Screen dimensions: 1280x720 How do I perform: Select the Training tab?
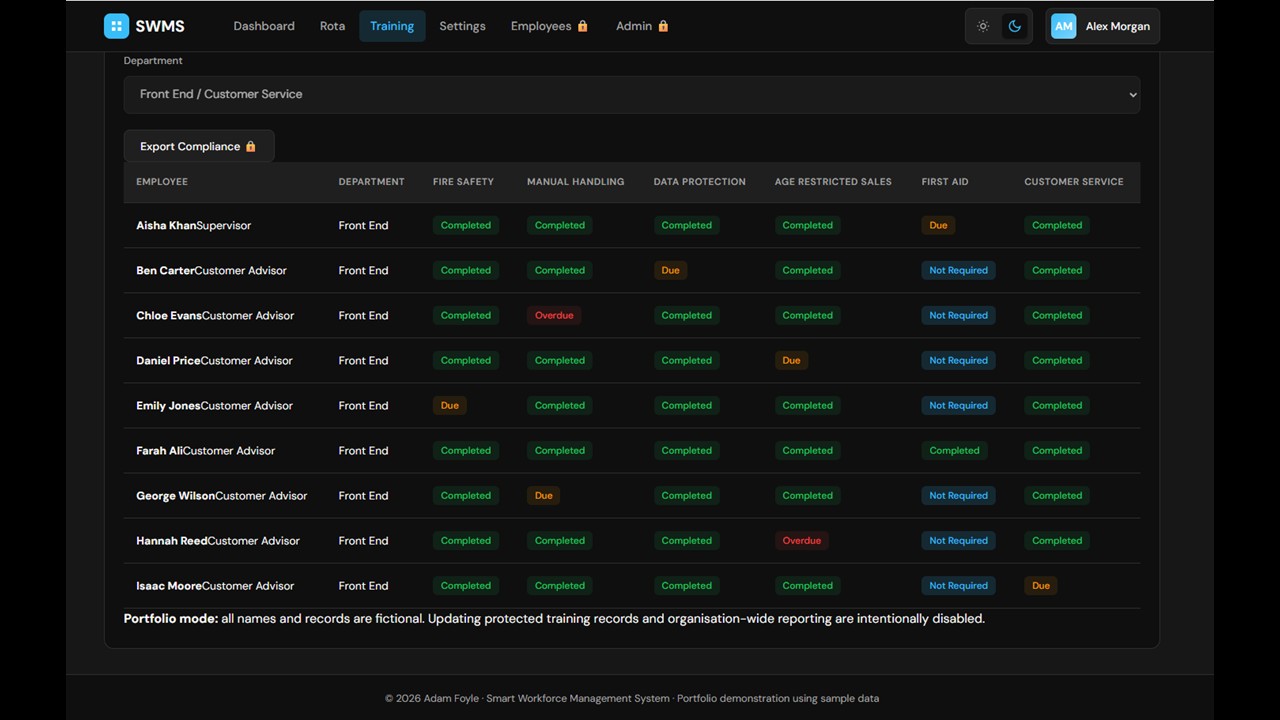pos(392,26)
